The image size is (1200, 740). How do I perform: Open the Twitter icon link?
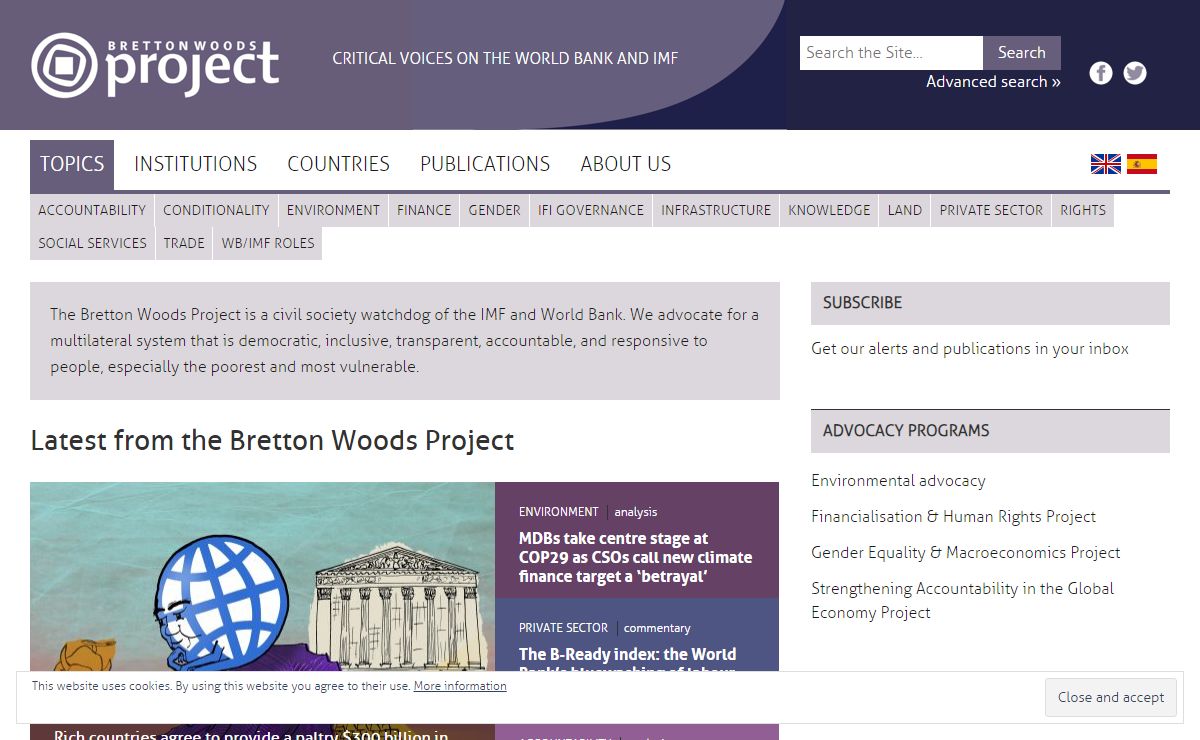click(x=1135, y=73)
